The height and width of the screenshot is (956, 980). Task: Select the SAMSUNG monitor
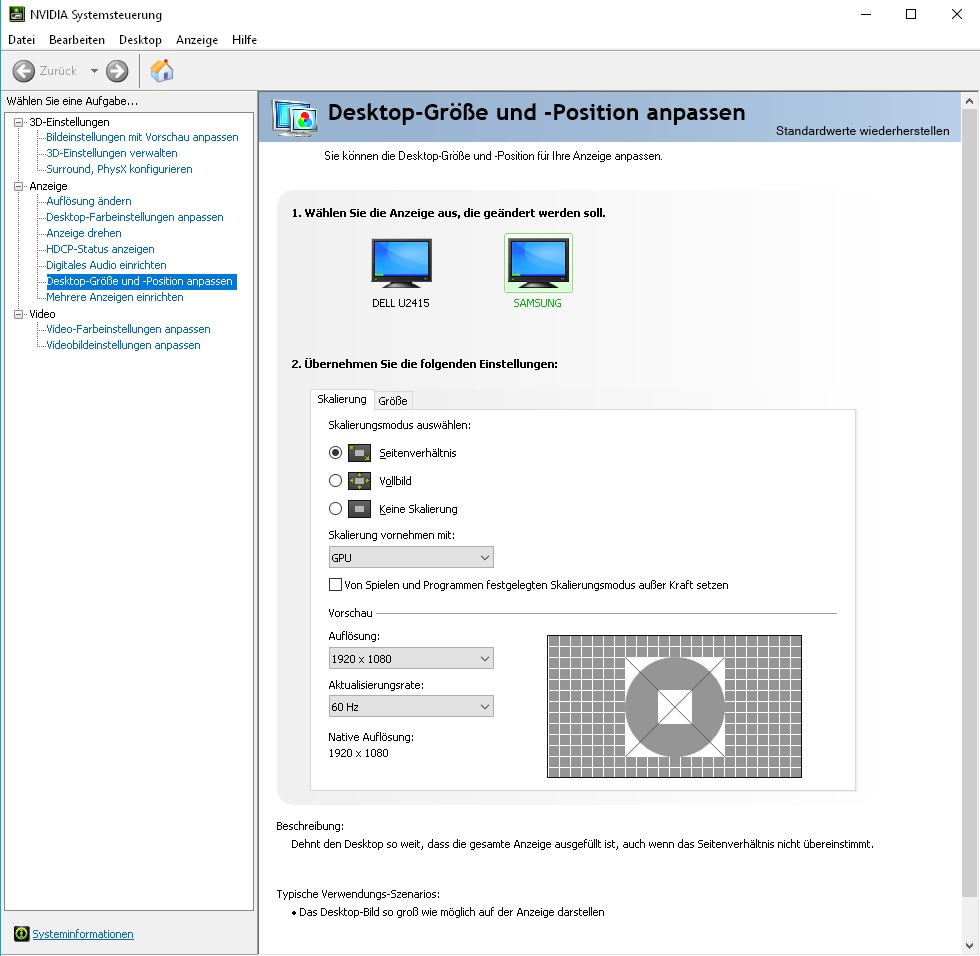(x=538, y=272)
